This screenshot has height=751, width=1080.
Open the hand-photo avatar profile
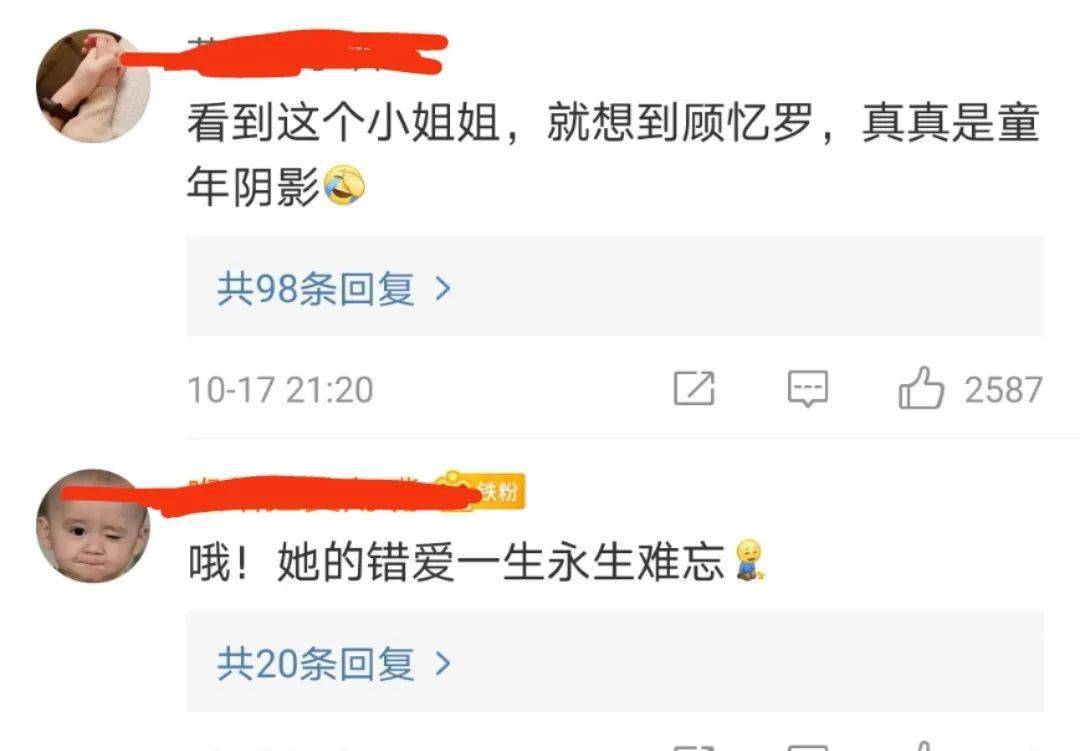[93, 85]
